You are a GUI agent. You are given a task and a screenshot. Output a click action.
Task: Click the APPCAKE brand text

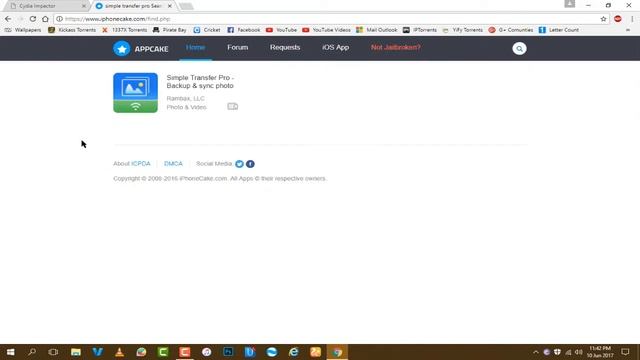151,49
